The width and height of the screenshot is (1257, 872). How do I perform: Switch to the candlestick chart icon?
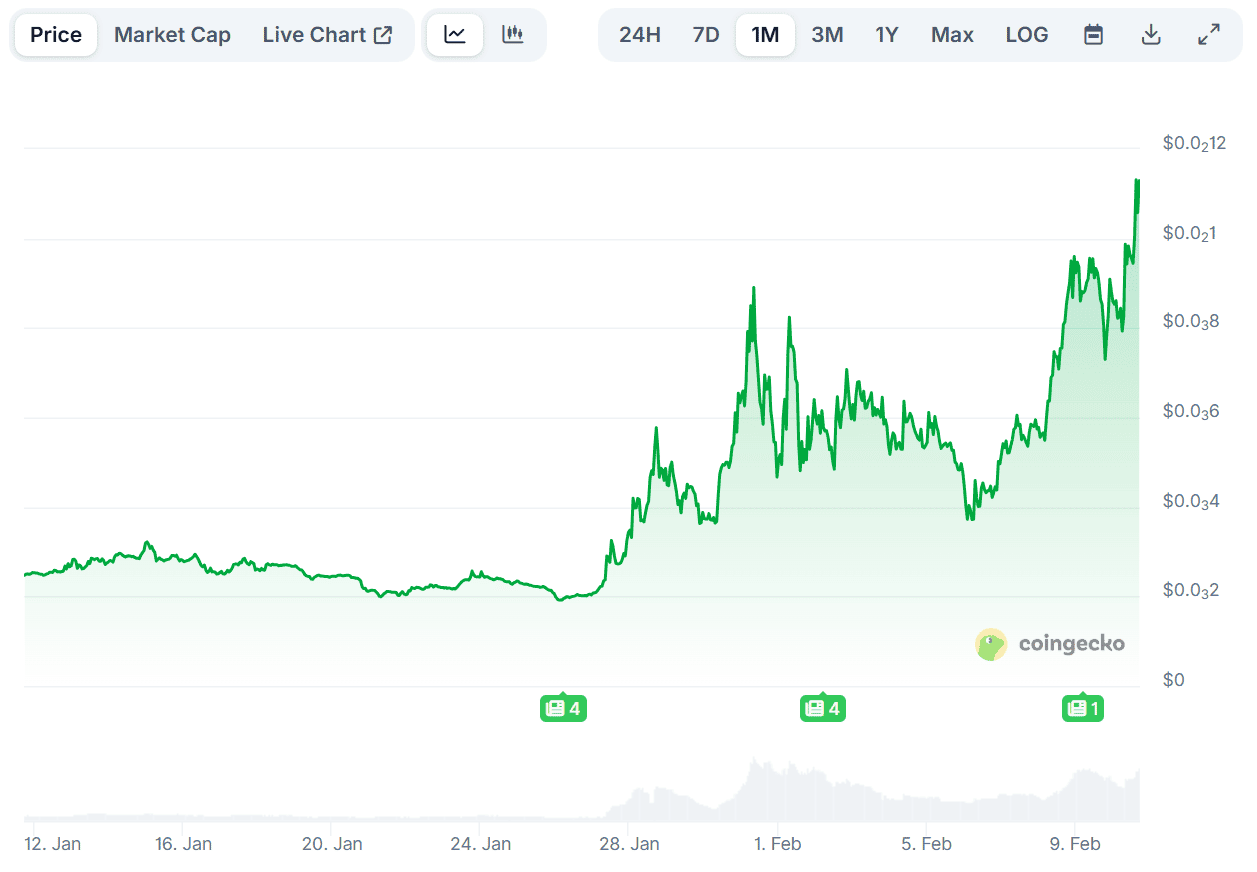click(x=513, y=34)
